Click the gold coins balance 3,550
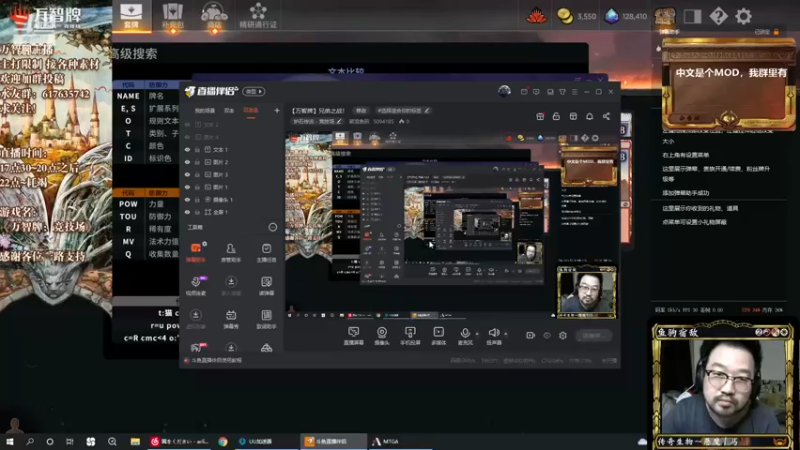Screen dimensions: 800x450 coord(577,16)
